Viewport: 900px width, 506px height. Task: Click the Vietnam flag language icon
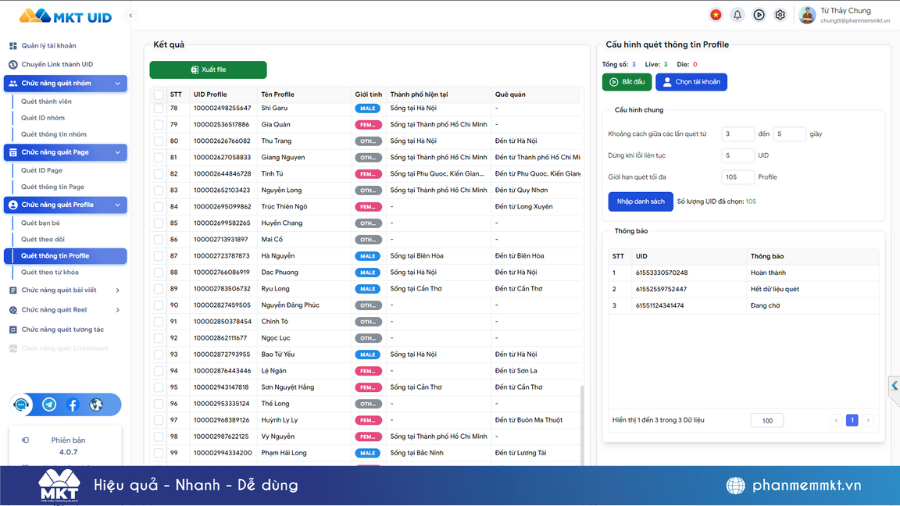(715, 15)
